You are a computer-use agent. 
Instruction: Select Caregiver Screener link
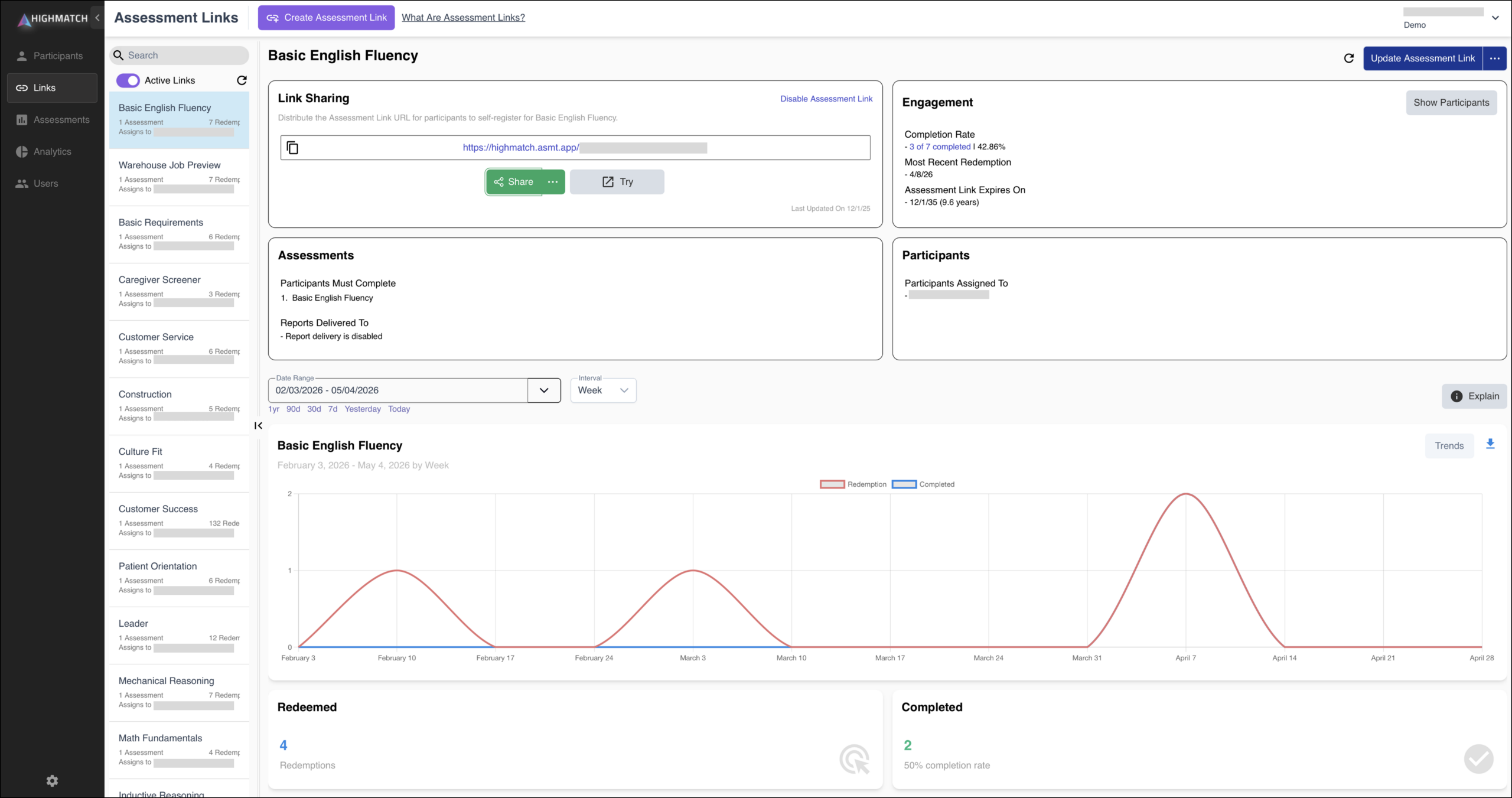click(x=179, y=292)
